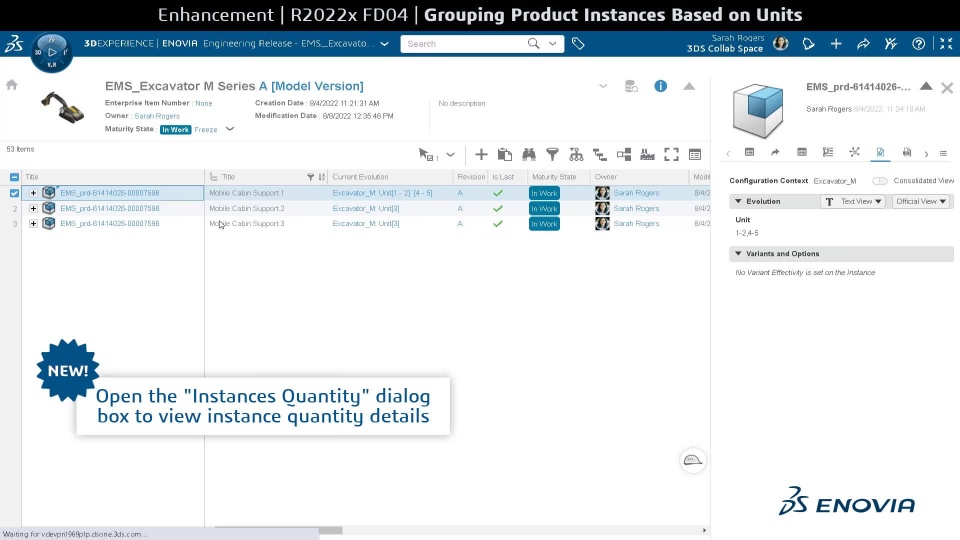Expand the row of Mobile Cabin Support 2

click(33, 208)
